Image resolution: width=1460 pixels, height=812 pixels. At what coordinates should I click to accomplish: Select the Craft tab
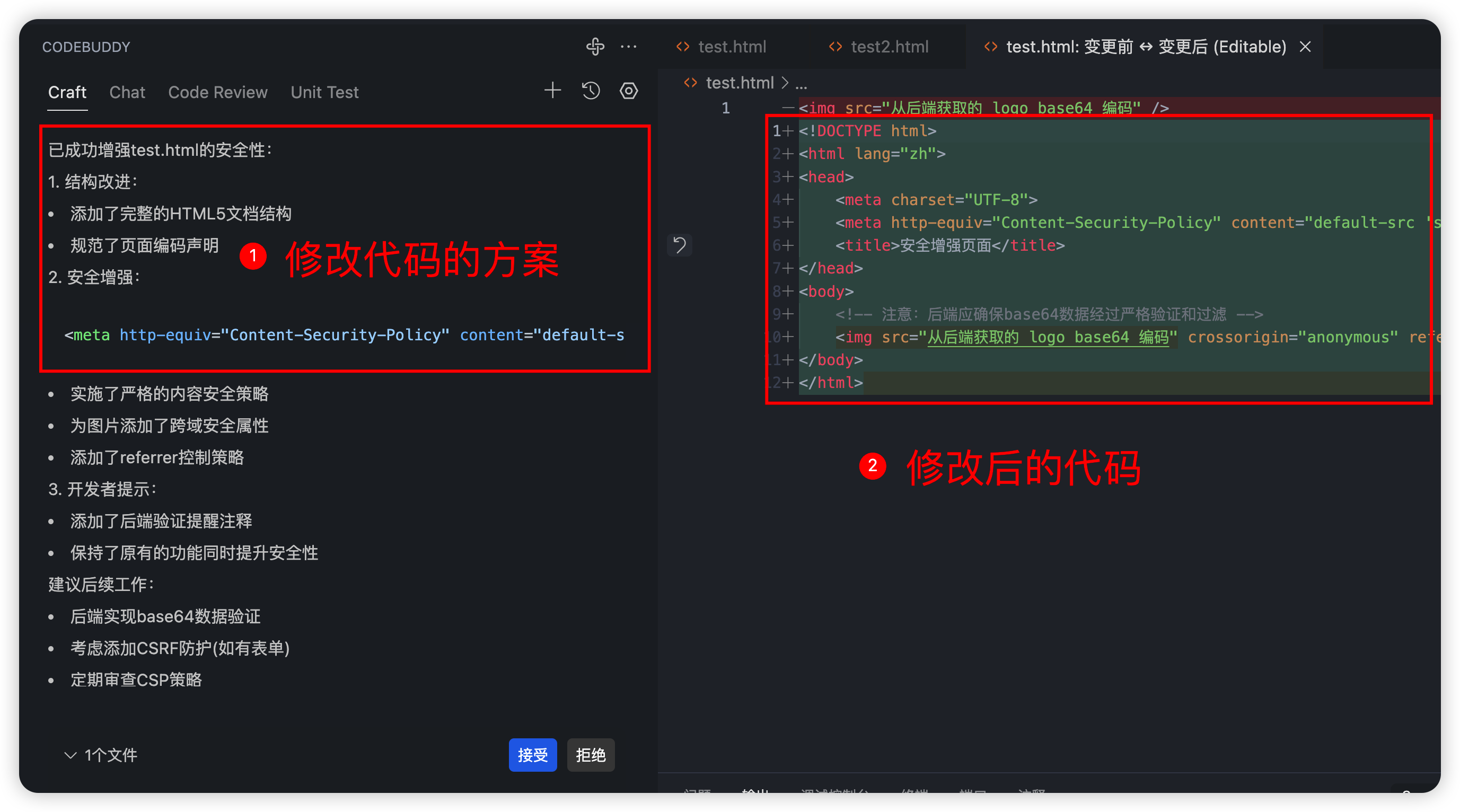(x=67, y=92)
